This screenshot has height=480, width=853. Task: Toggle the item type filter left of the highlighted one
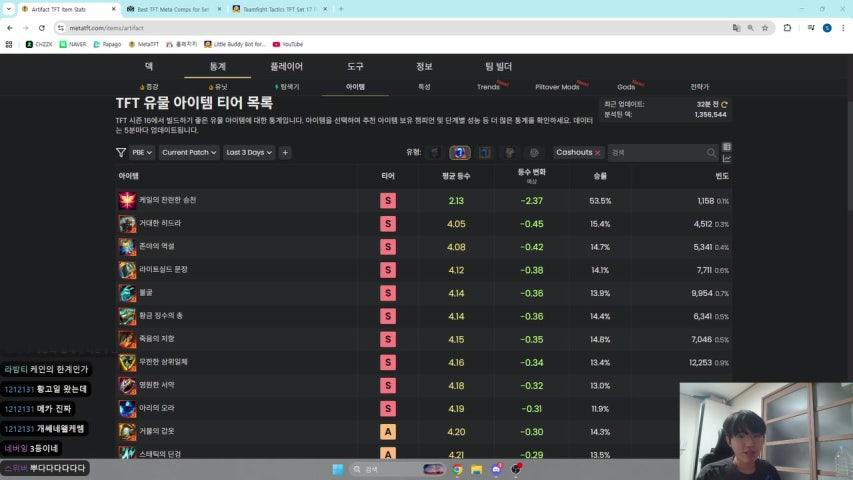coord(435,153)
